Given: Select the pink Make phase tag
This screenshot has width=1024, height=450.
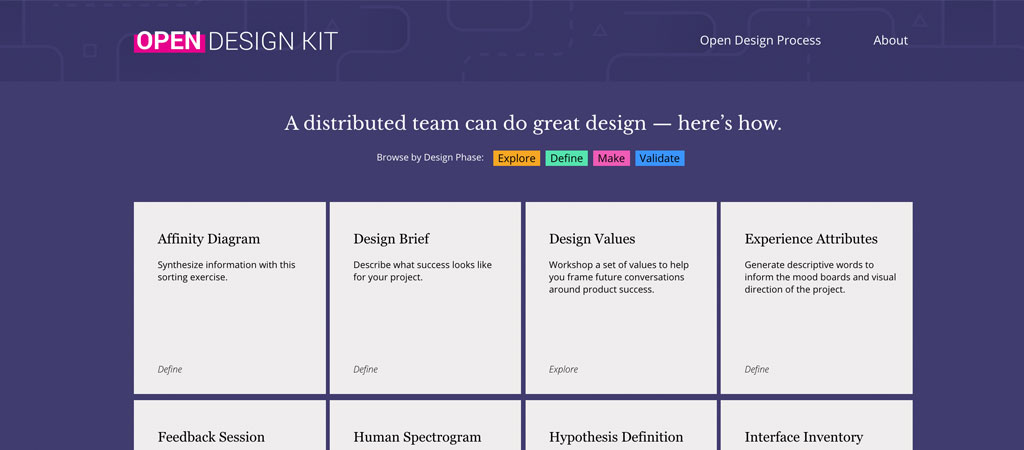Looking at the screenshot, I should (x=611, y=158).
